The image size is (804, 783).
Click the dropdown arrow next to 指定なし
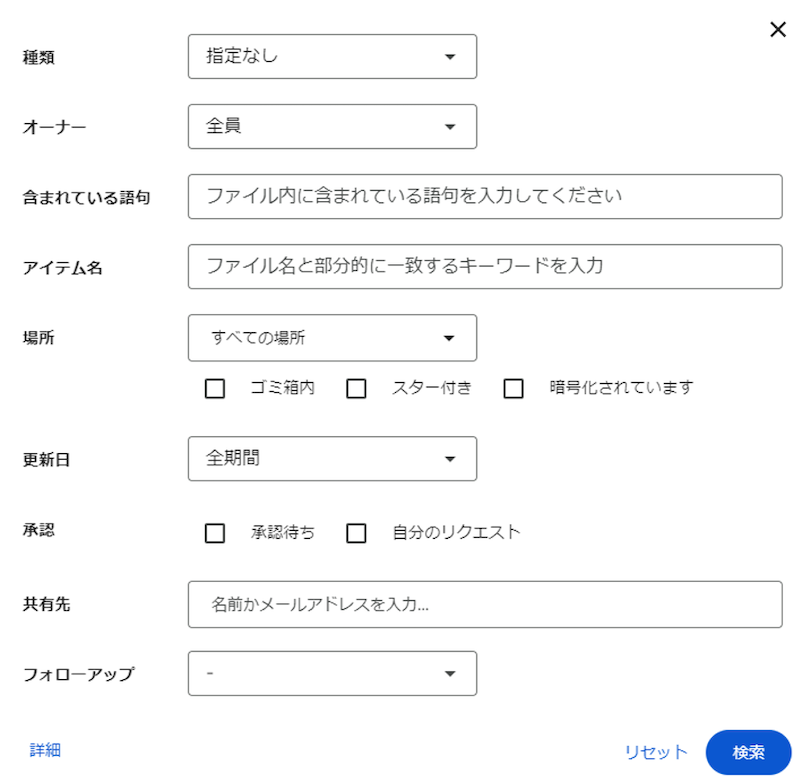[452, 56]
